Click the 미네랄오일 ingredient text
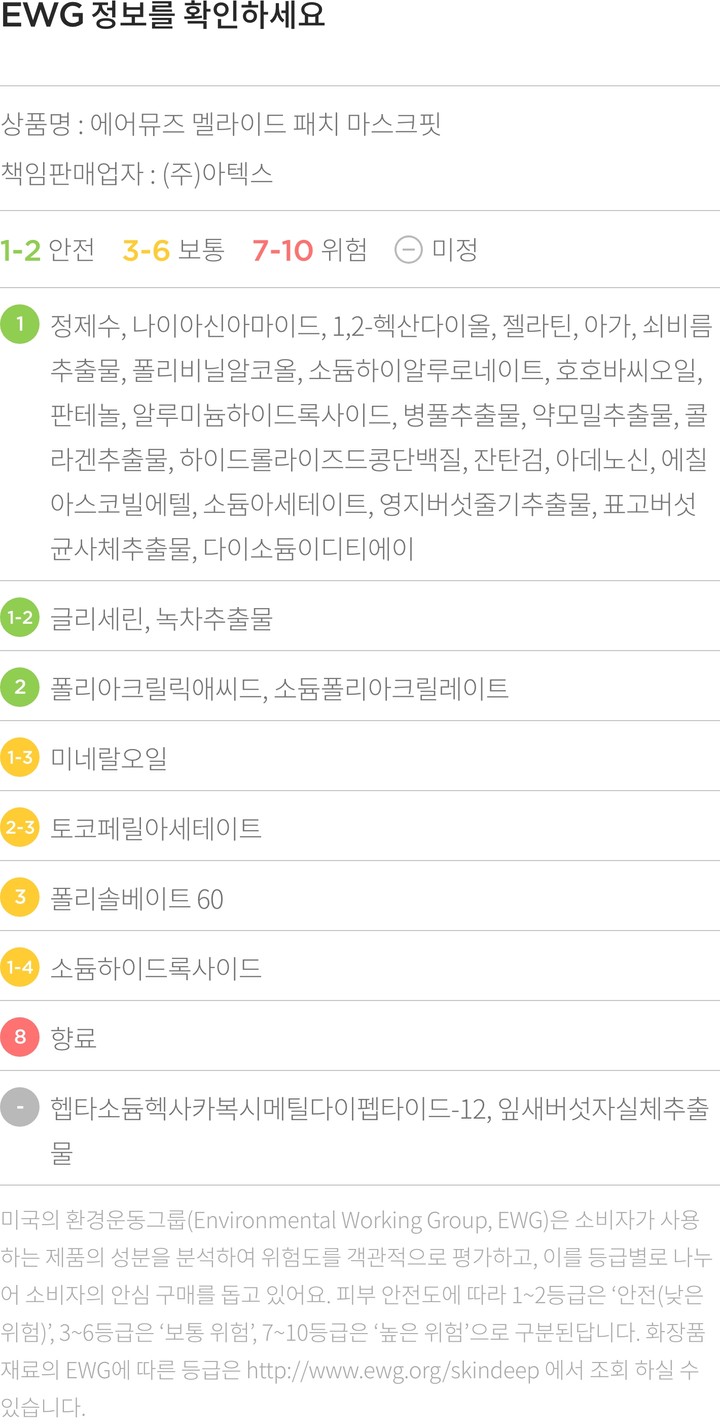Viewport: 720px width, 1425px height. [108, 759]
